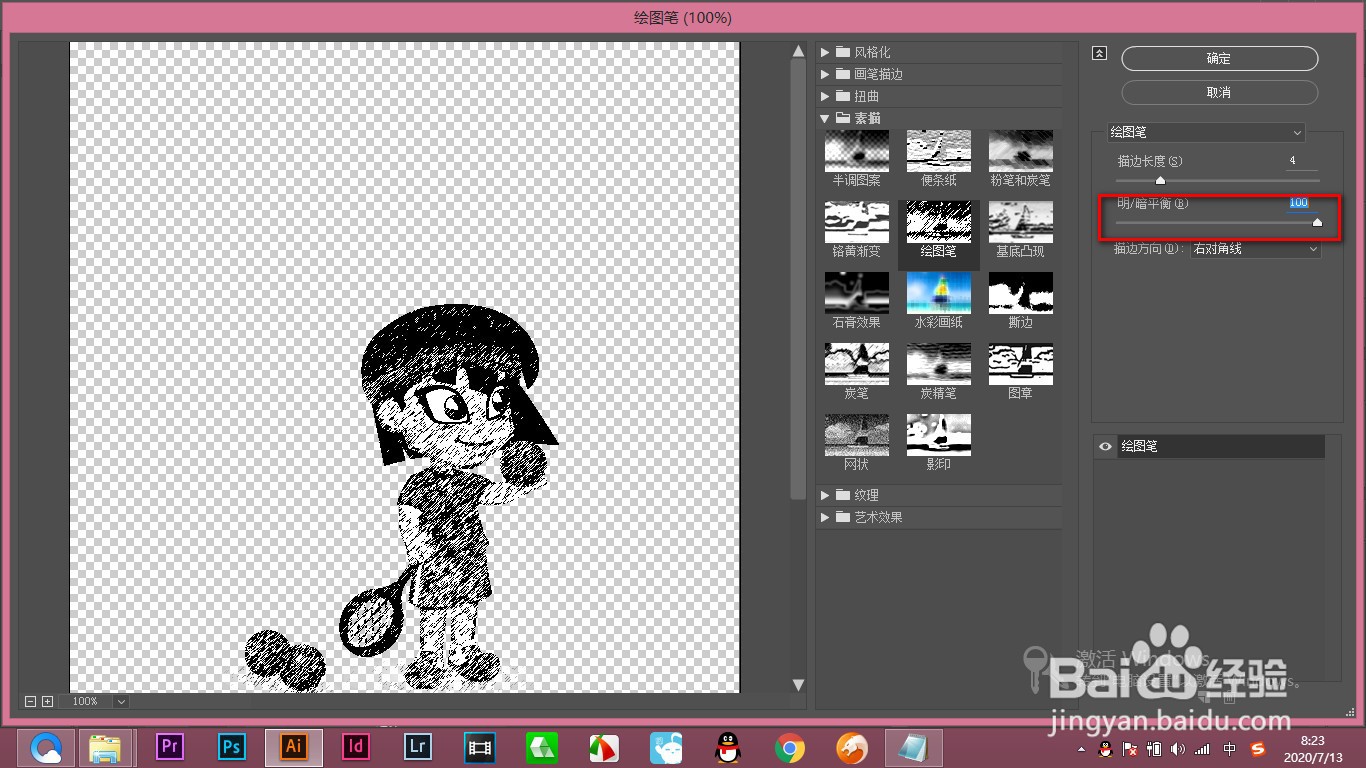Collapse filter gallery with double-arrow icon
Screen dimensions: 1366x768
[x=1099, y=54]
